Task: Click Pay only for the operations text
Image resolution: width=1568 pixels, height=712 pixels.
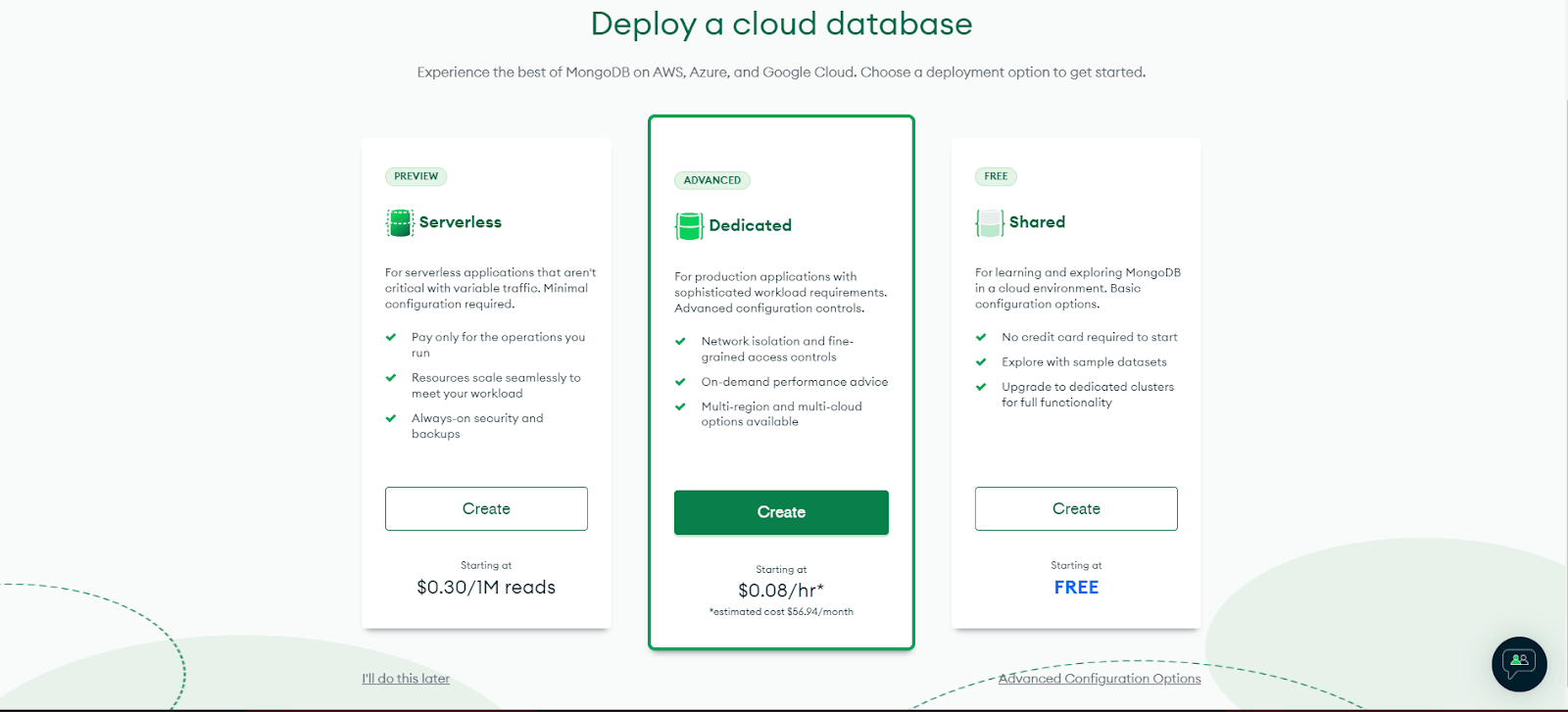Action: (x=498, y=345)
